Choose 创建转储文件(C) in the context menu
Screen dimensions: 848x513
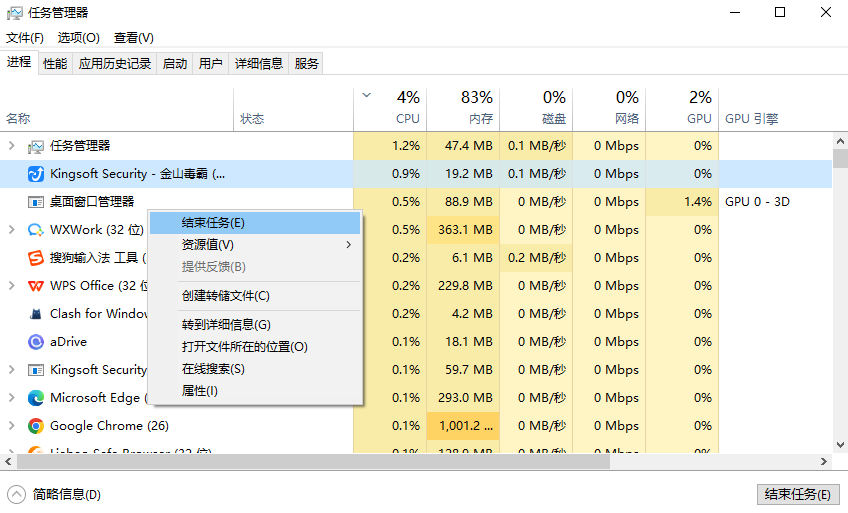[255, 296]
